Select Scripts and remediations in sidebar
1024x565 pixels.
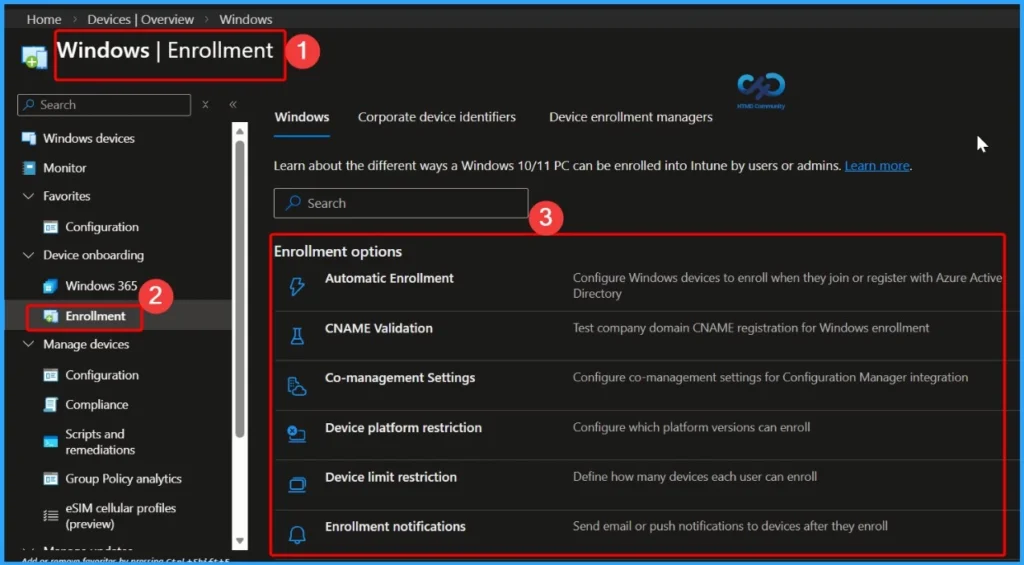tap(100, 442)
